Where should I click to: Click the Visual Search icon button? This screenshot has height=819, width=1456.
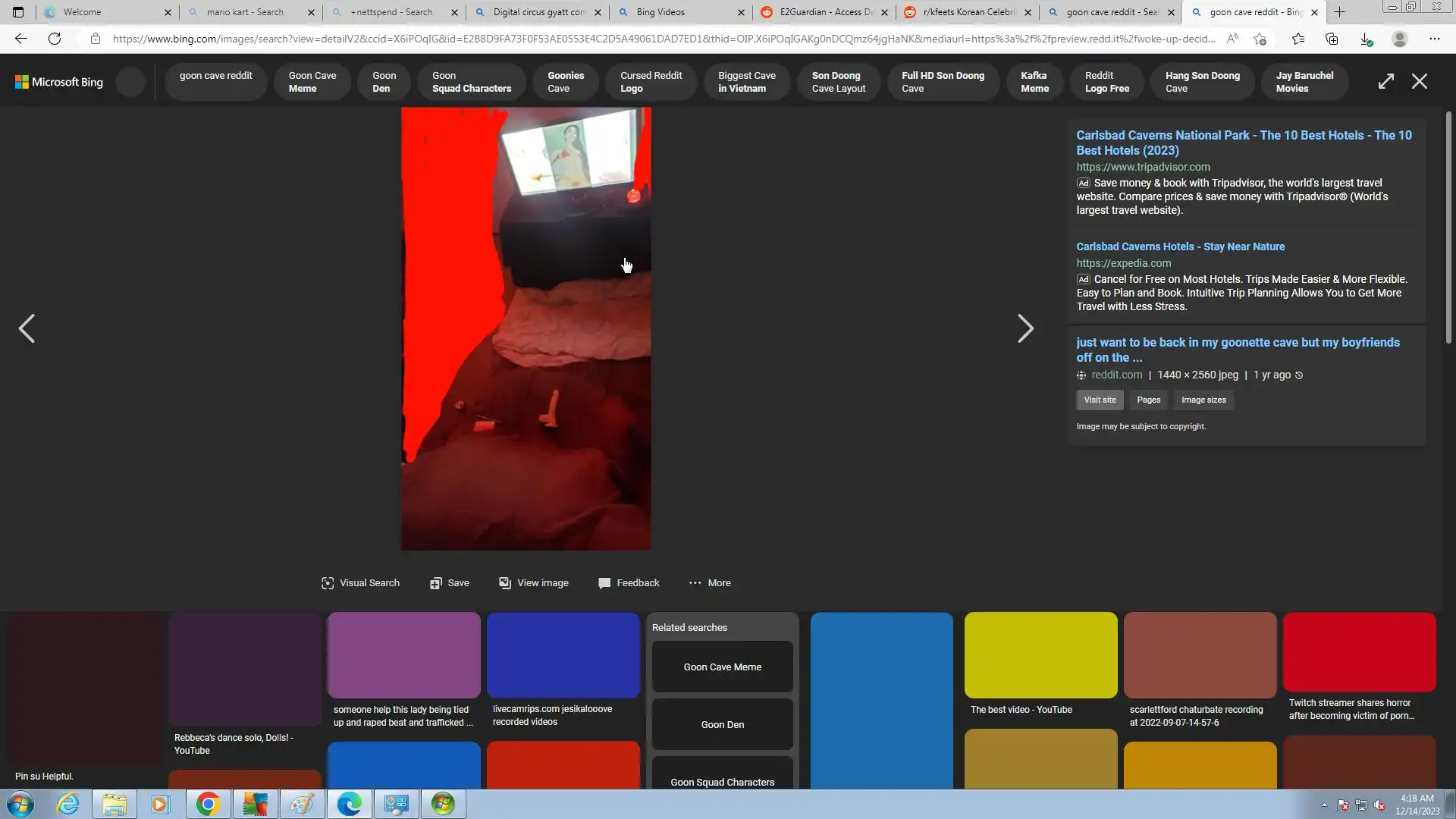pyautogui.click(x=360, y=583)
